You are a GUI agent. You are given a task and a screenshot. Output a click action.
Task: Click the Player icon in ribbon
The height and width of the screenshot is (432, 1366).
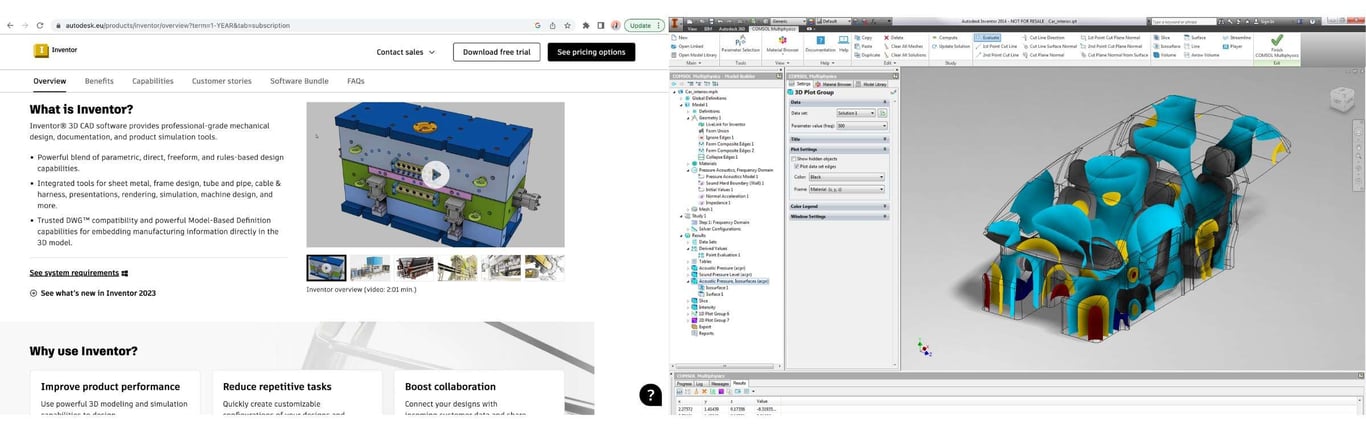(x=1225, y=46)
